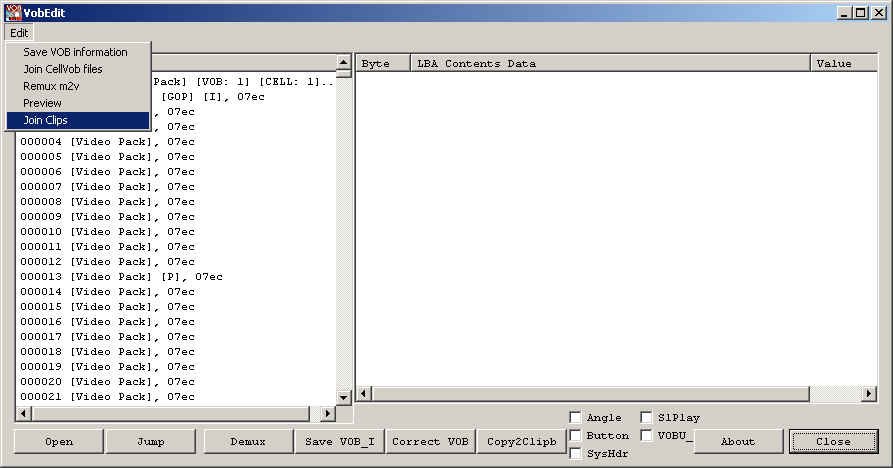This screenshot has height=468, width=893.
Task: Select row 000006 [Video Pack]
Action: coord(107,171)
